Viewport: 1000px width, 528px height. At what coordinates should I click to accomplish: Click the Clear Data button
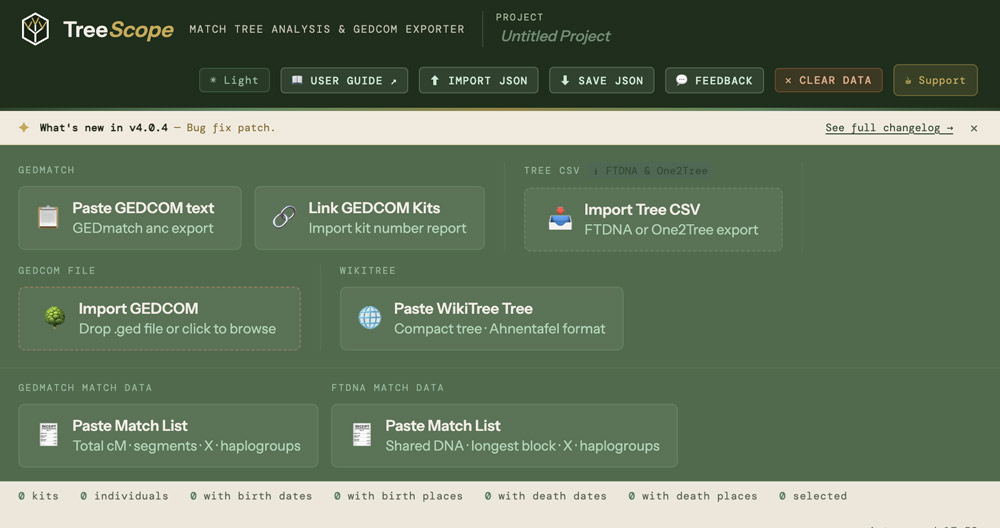click(x=828, y=80)
